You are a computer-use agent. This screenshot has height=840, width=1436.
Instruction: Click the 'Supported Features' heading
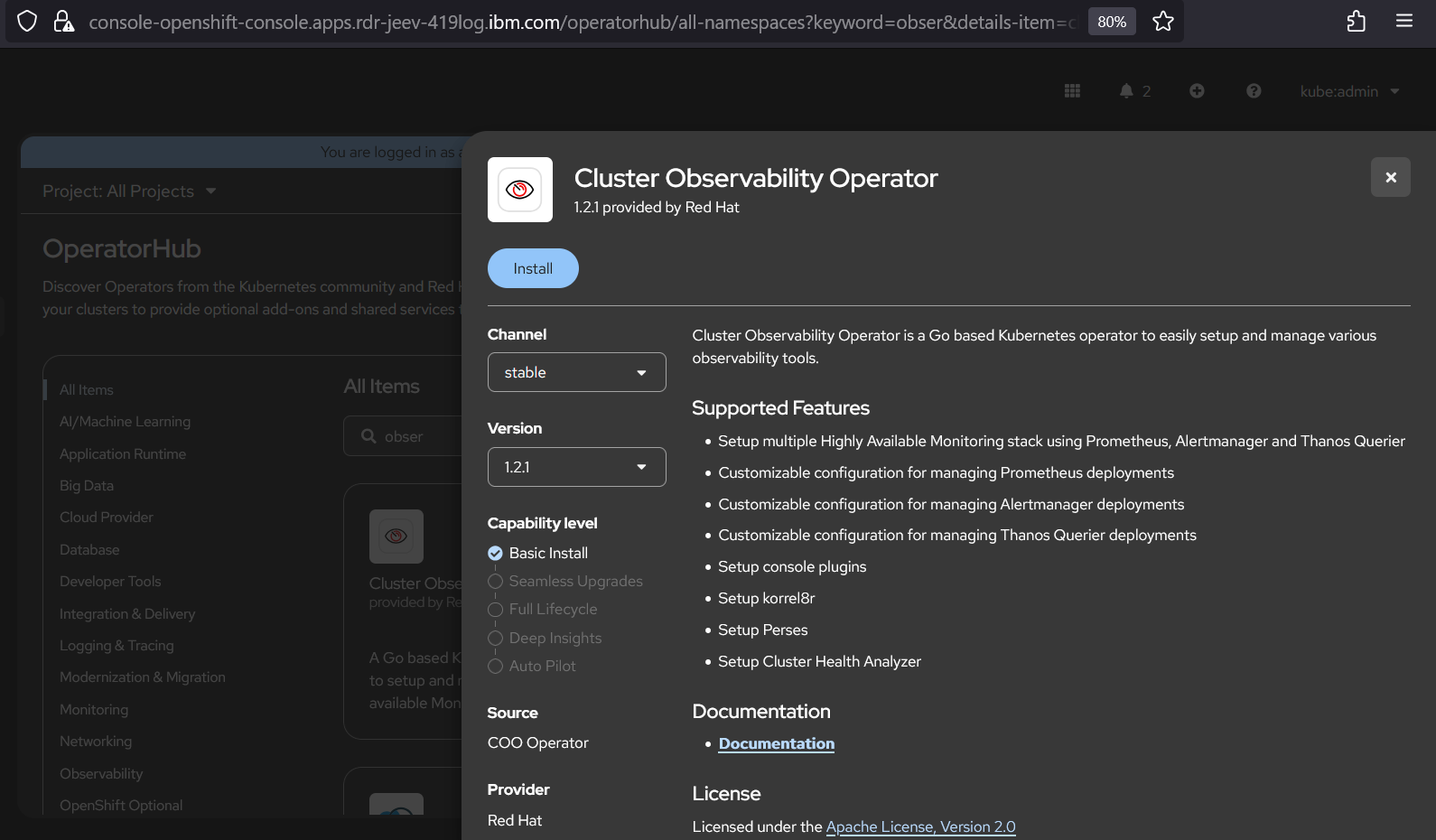tap(781, 408)
